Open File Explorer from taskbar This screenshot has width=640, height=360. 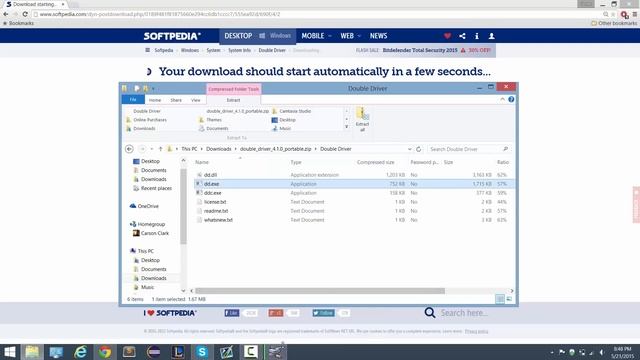pyautogui.click(x=32, y=352)
